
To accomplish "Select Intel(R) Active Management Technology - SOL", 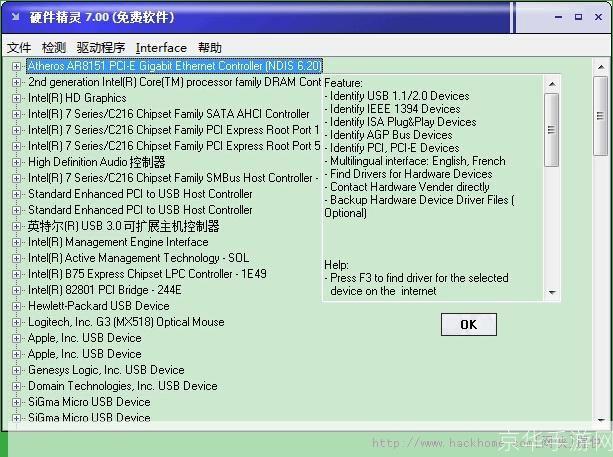I will tap(138, 258).
